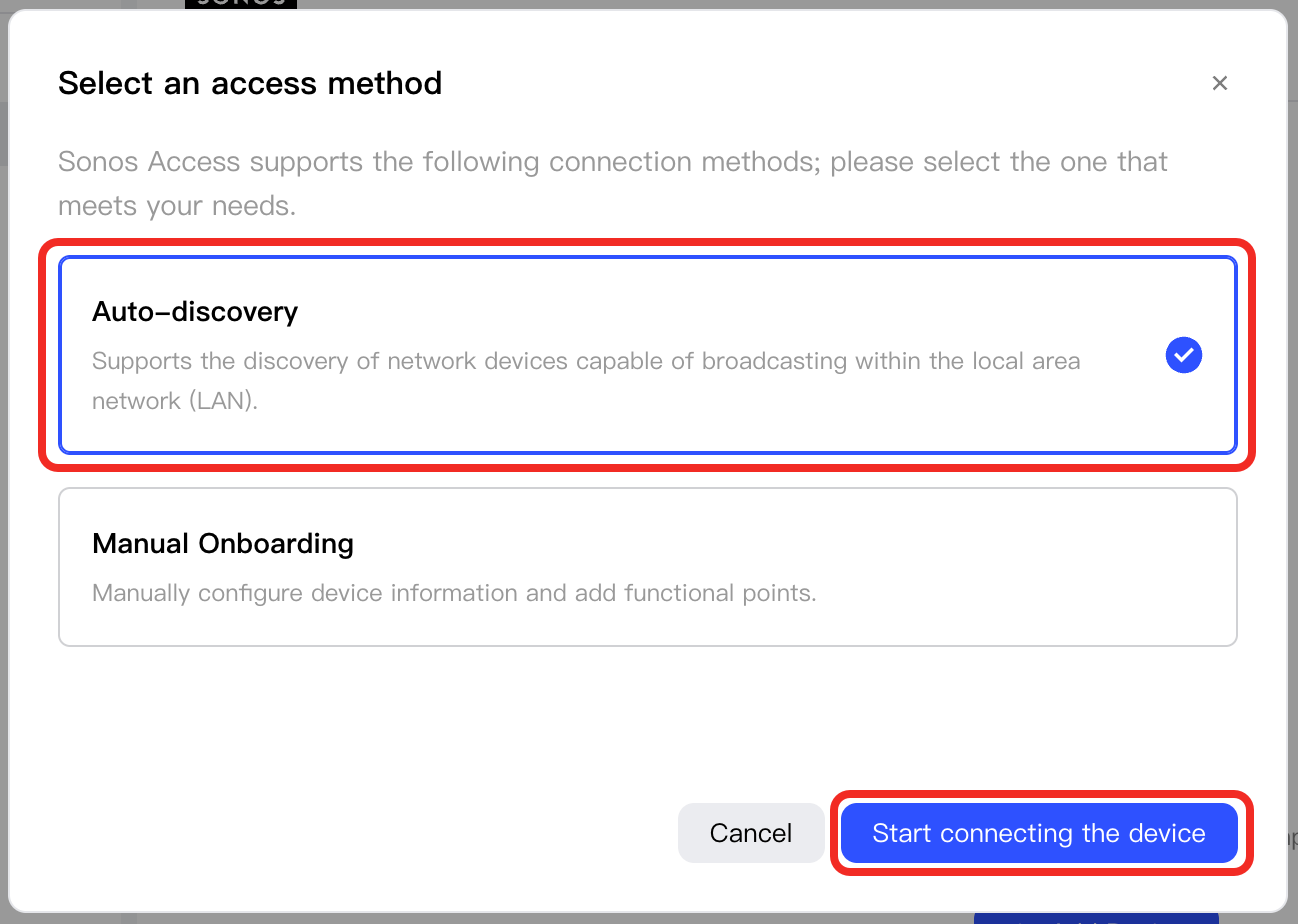This screenshot has width=1298, height=924.
Task: Choose the Manual Onboarding option card
Action: [648, 567]
